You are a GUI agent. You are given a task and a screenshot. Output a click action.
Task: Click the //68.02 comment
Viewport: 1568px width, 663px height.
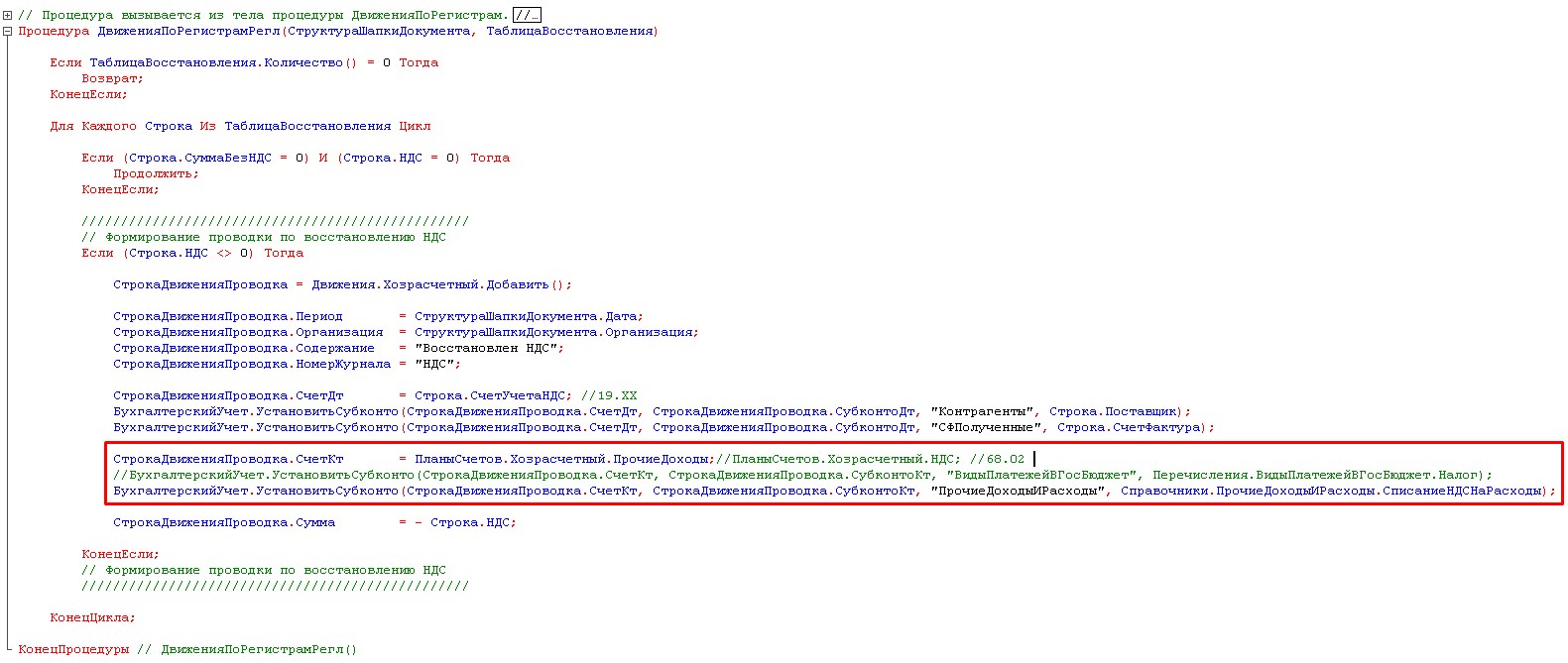click(x=997, y=459)
